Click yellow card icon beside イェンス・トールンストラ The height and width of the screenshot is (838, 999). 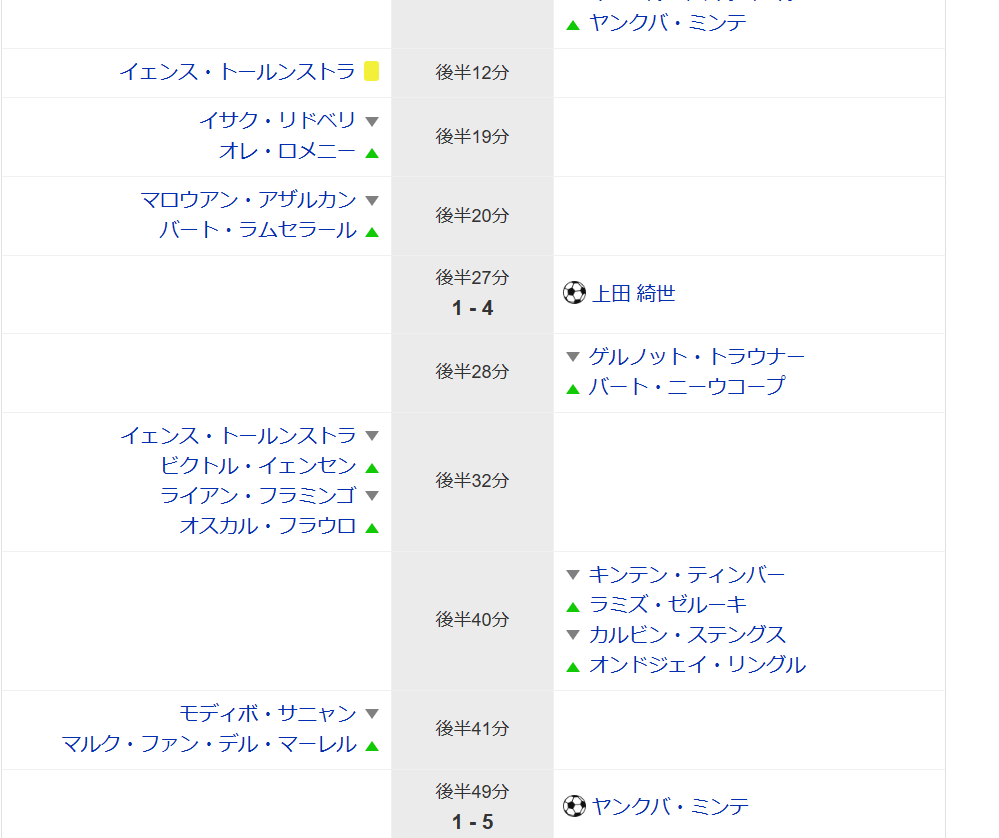coord(371,71)
